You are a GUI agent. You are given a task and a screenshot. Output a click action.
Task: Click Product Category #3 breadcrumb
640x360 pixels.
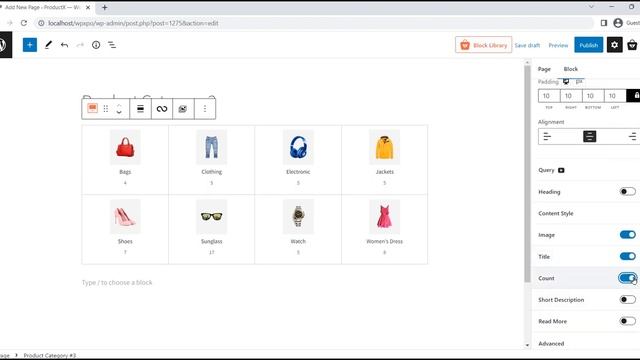click(50, 356)
